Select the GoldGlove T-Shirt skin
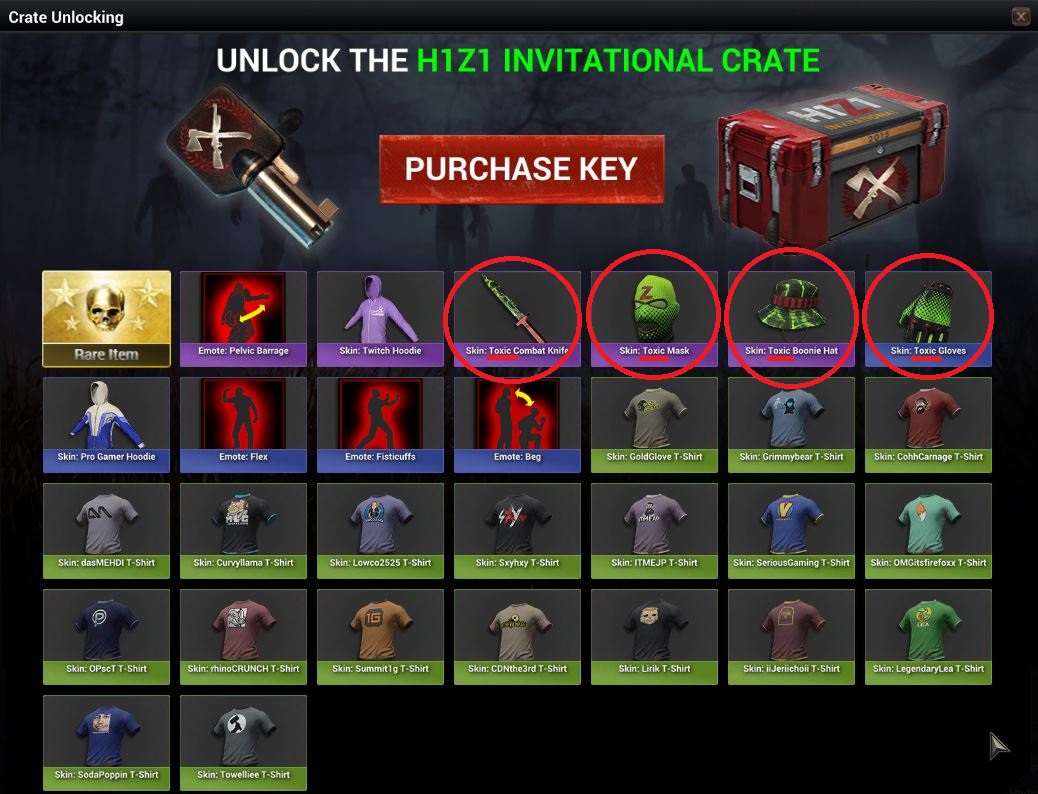Viewport: 1038px width, 794px height. pos(655,424)
